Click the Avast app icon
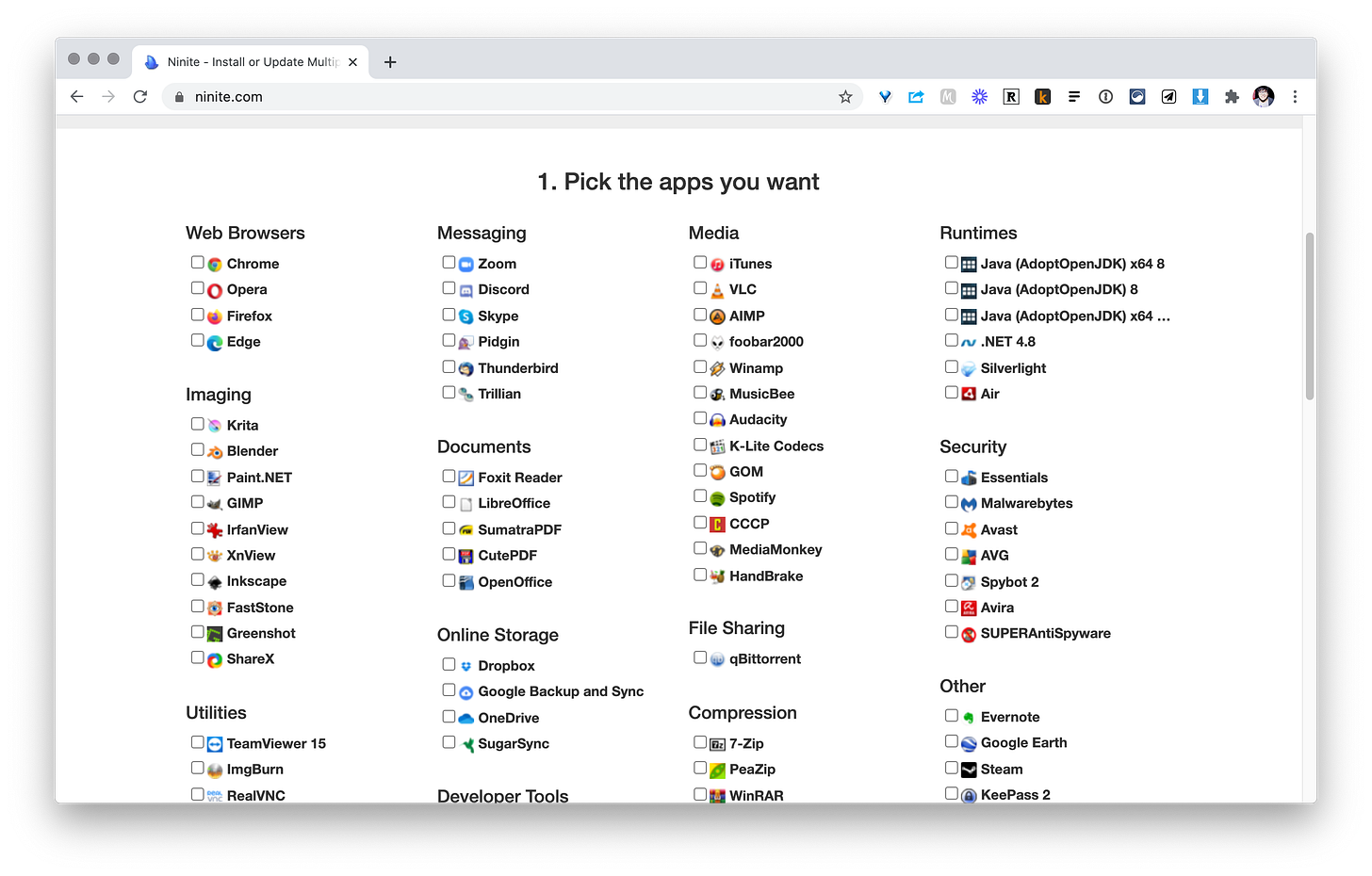1372x876 pixels. [969, 530]
